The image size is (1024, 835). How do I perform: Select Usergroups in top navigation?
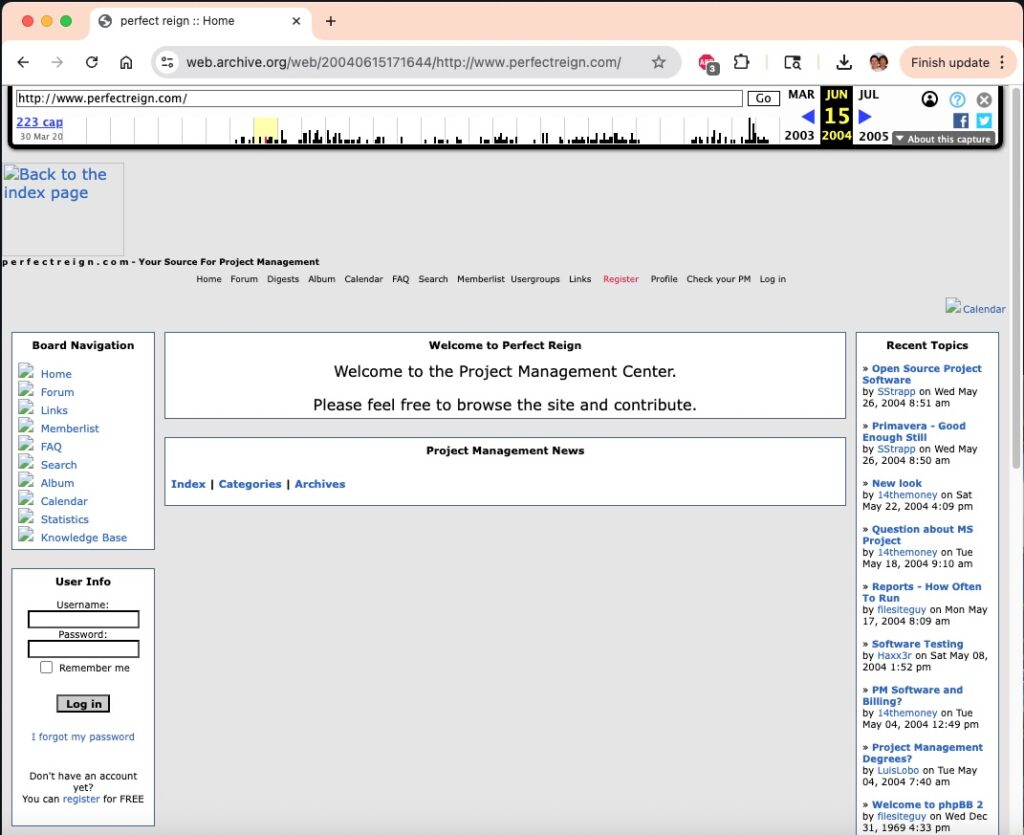click(535, 279)
